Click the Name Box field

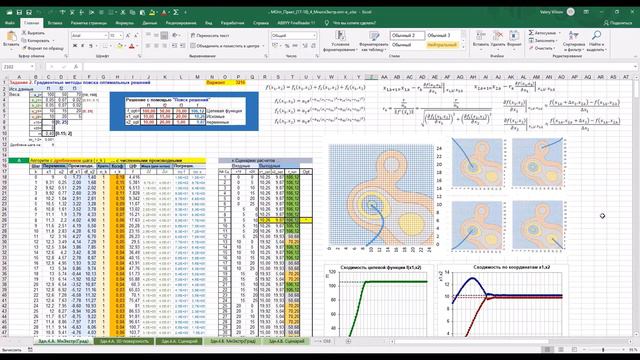(x=18, y=67)
